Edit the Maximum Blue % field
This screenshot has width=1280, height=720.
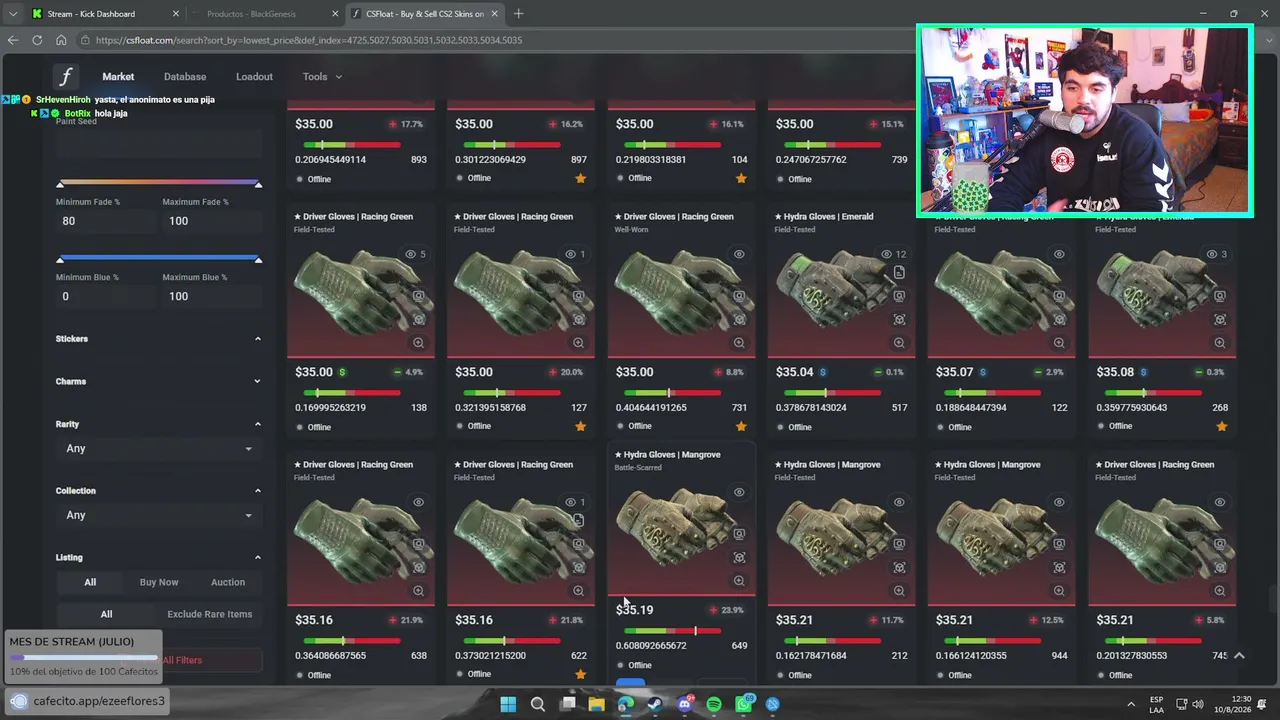tap(212, 296)
